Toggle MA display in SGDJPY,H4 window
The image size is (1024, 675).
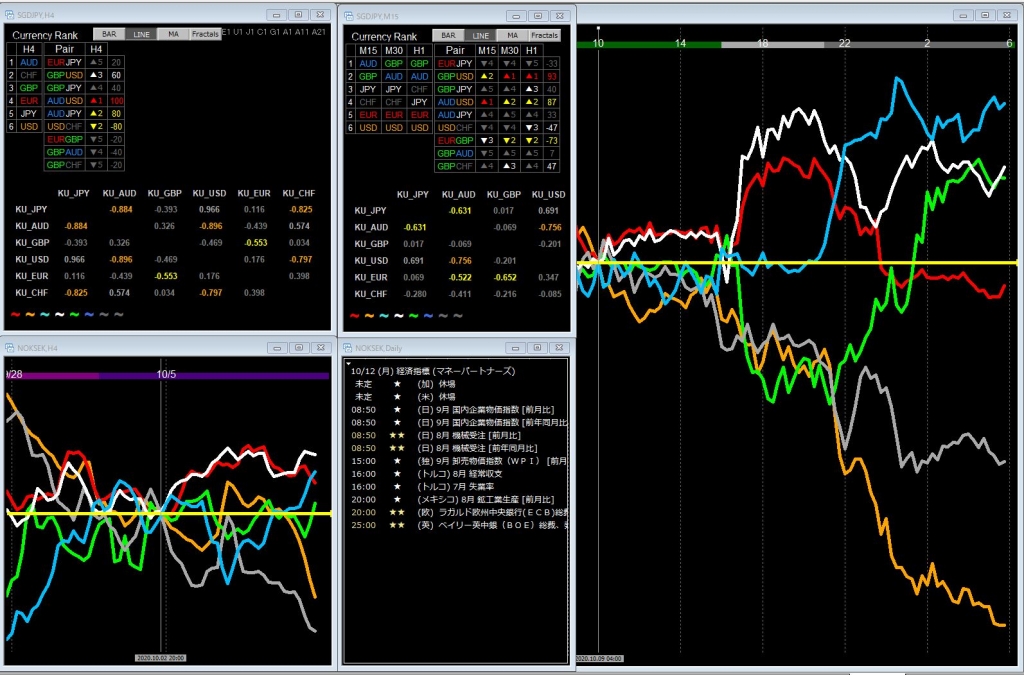point(172,34)
